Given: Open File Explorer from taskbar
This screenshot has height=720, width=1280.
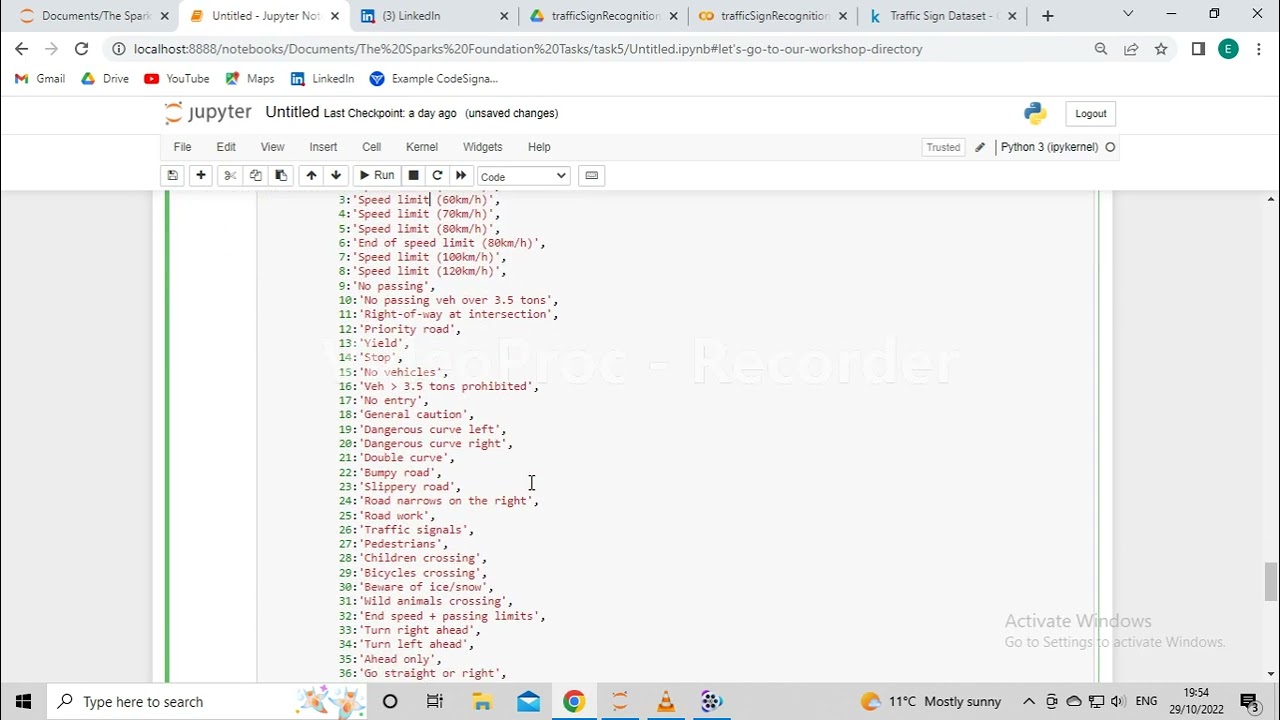Looking at the screenshot, I should 481,702.
